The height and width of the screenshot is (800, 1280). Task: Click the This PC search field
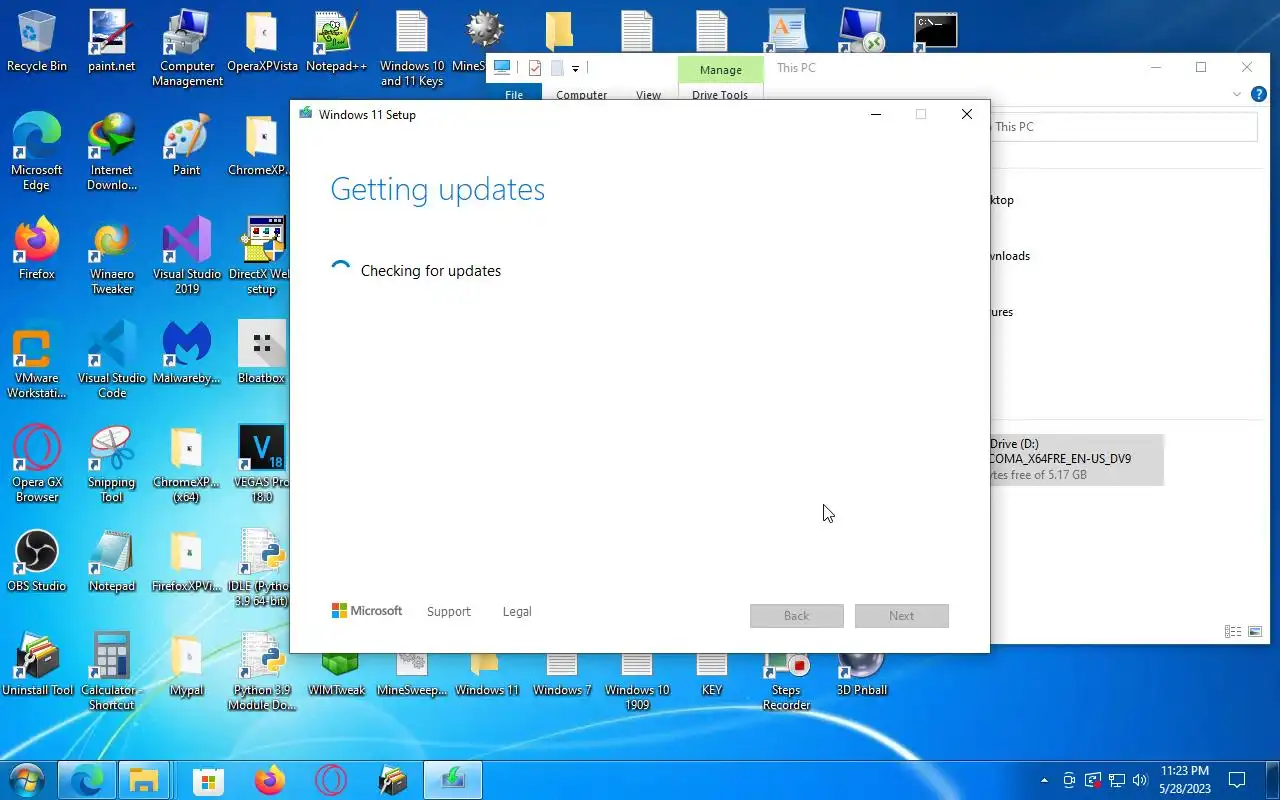(1123, 127)
